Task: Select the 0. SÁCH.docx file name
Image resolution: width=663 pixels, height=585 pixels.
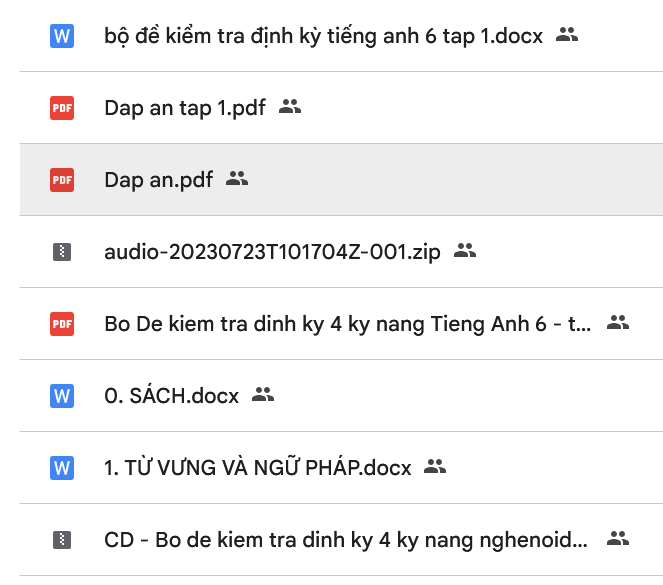Action: click(x=171, y=396)
